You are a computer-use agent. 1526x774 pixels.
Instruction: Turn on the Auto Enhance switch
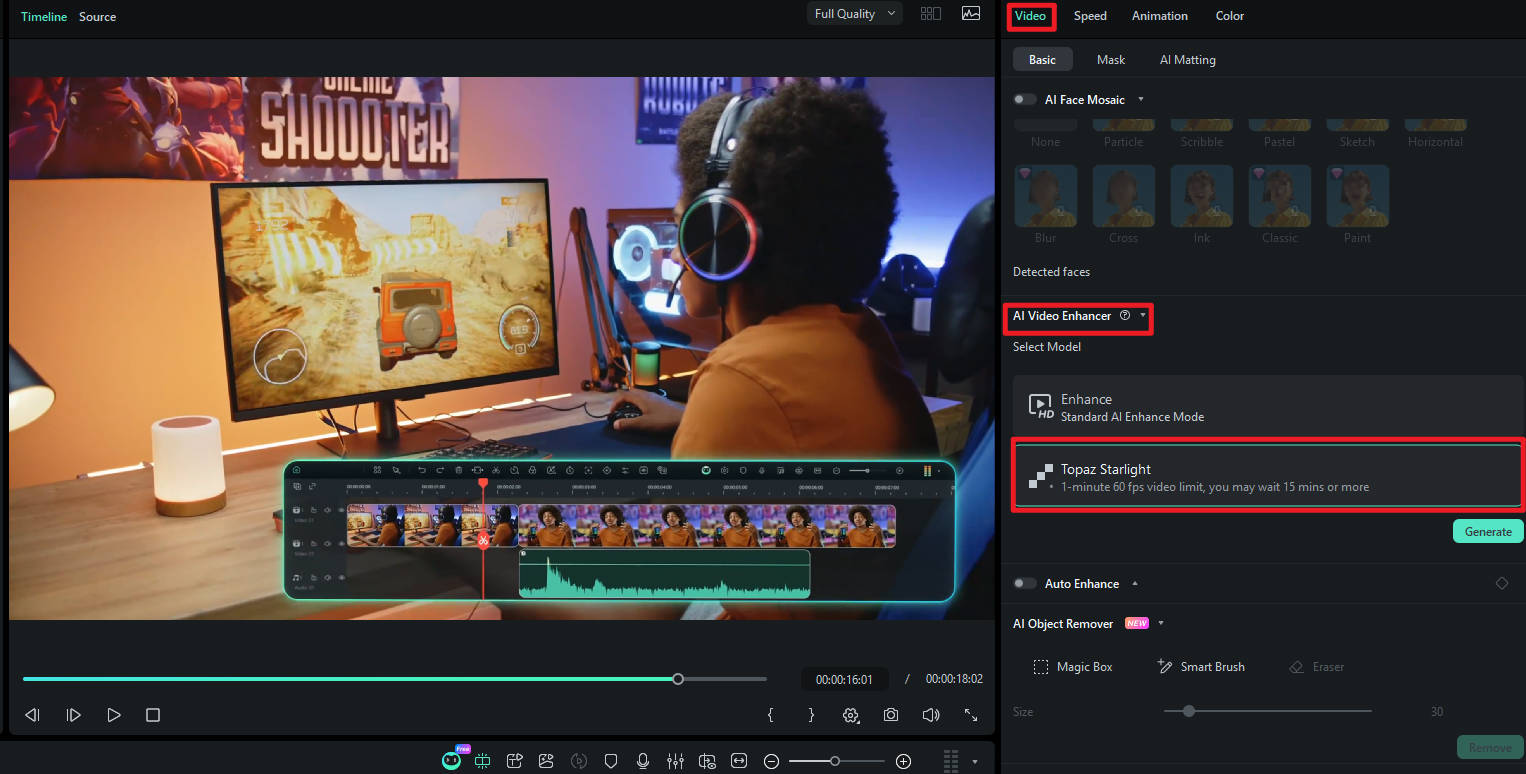pos(1025,583)
